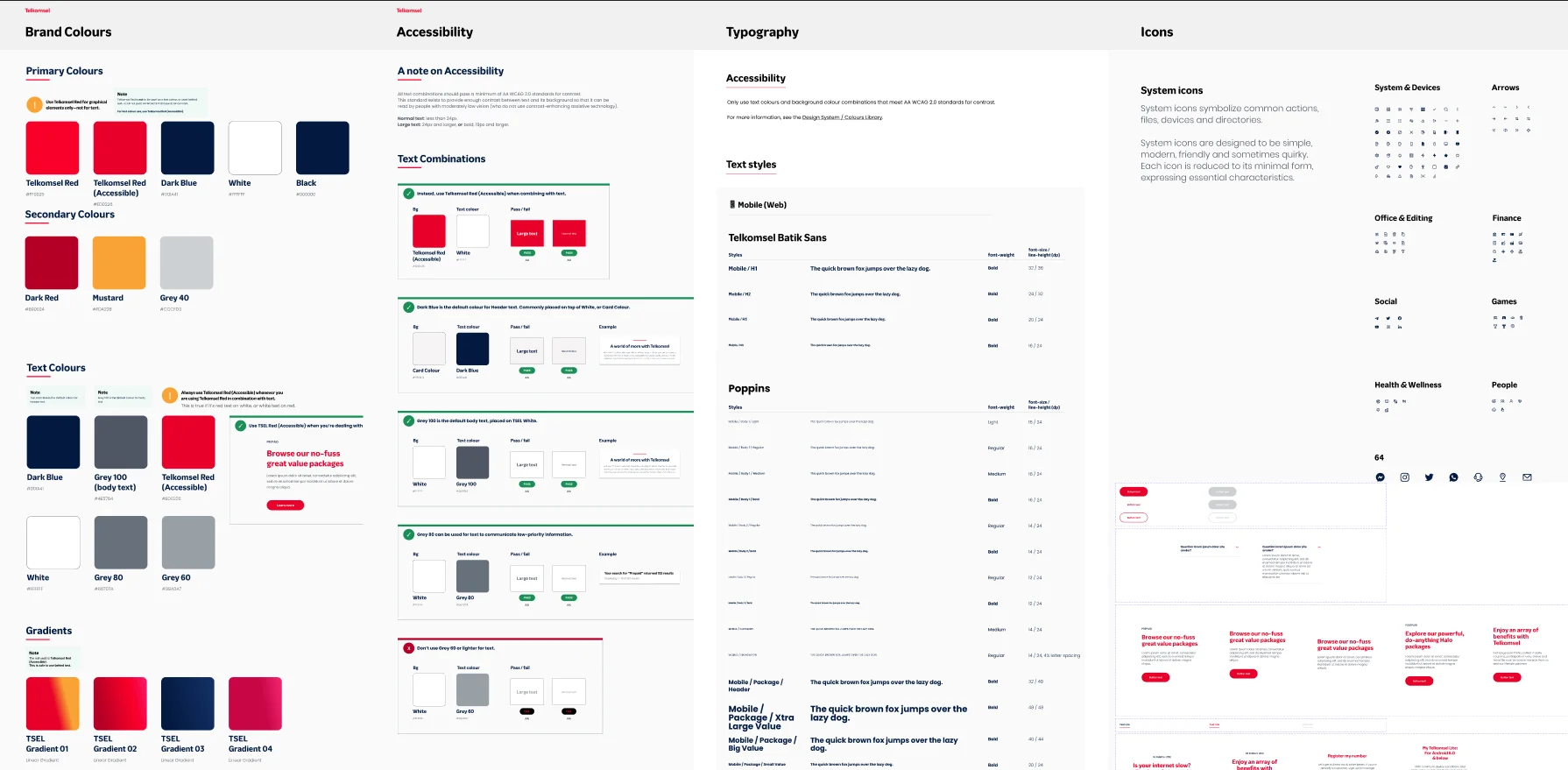Click the Messenger chat icon in the 64 row

pos(1380,477)
